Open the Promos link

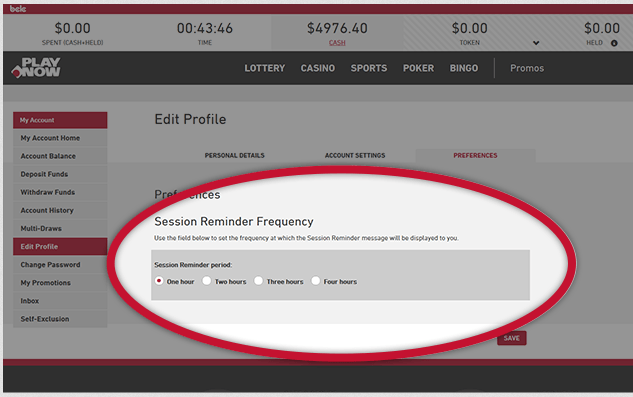click(527, 68)
